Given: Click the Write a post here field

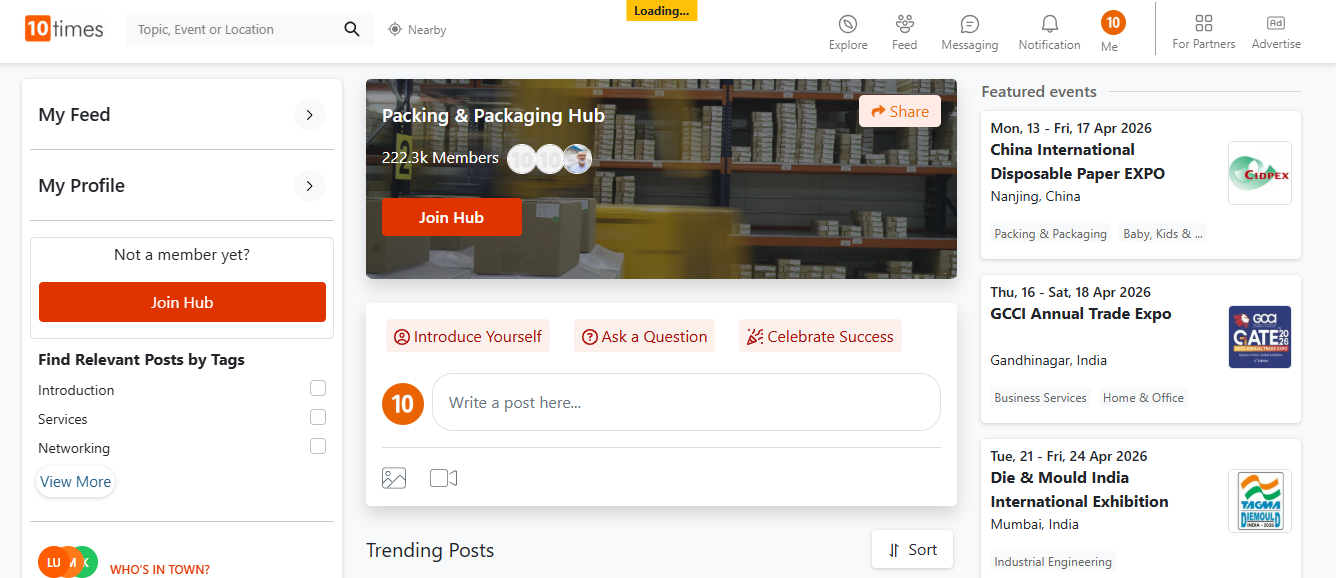Looking at the screenshot, I should 686,402.
